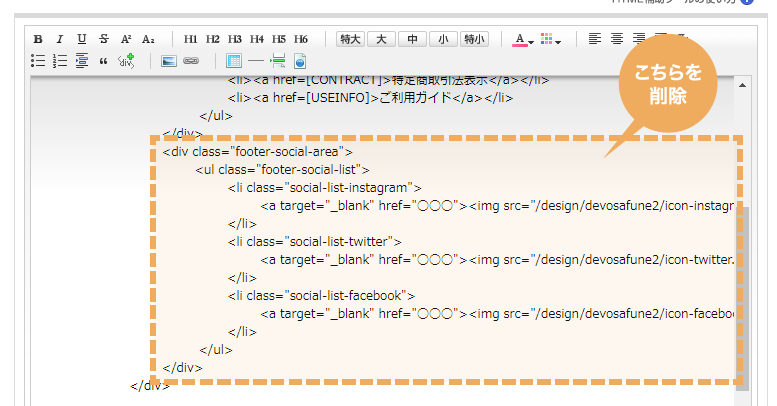This screenshot has height=406, width=777.
Task: Set font size to 大
Action: click(x=381, y=39)
